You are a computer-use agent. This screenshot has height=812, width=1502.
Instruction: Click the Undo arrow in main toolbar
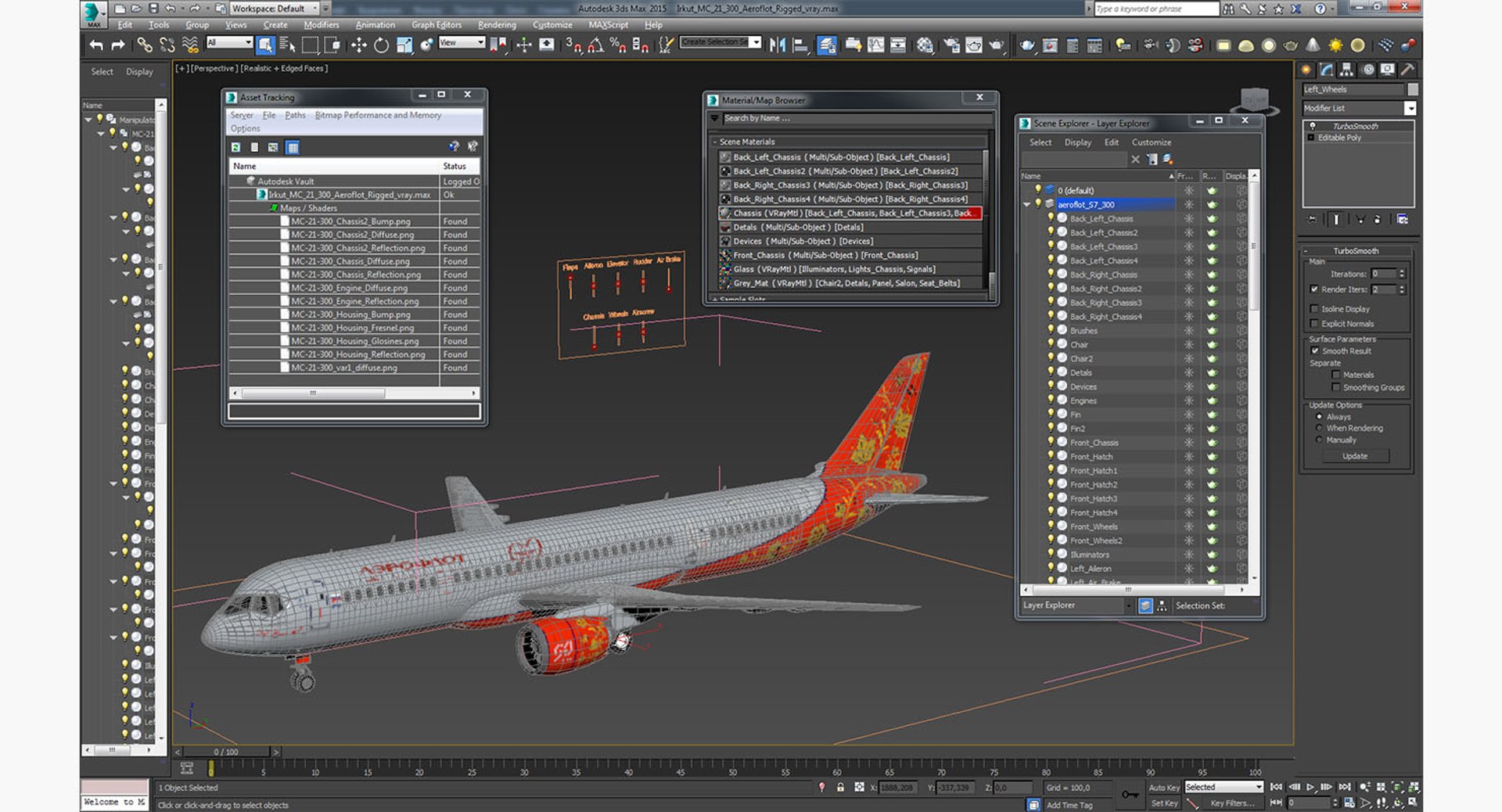(96, 45)
